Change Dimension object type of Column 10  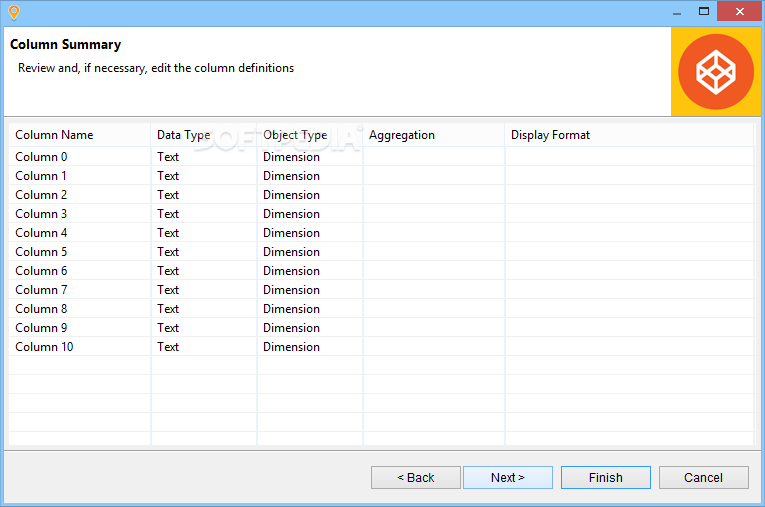(310, 347)
